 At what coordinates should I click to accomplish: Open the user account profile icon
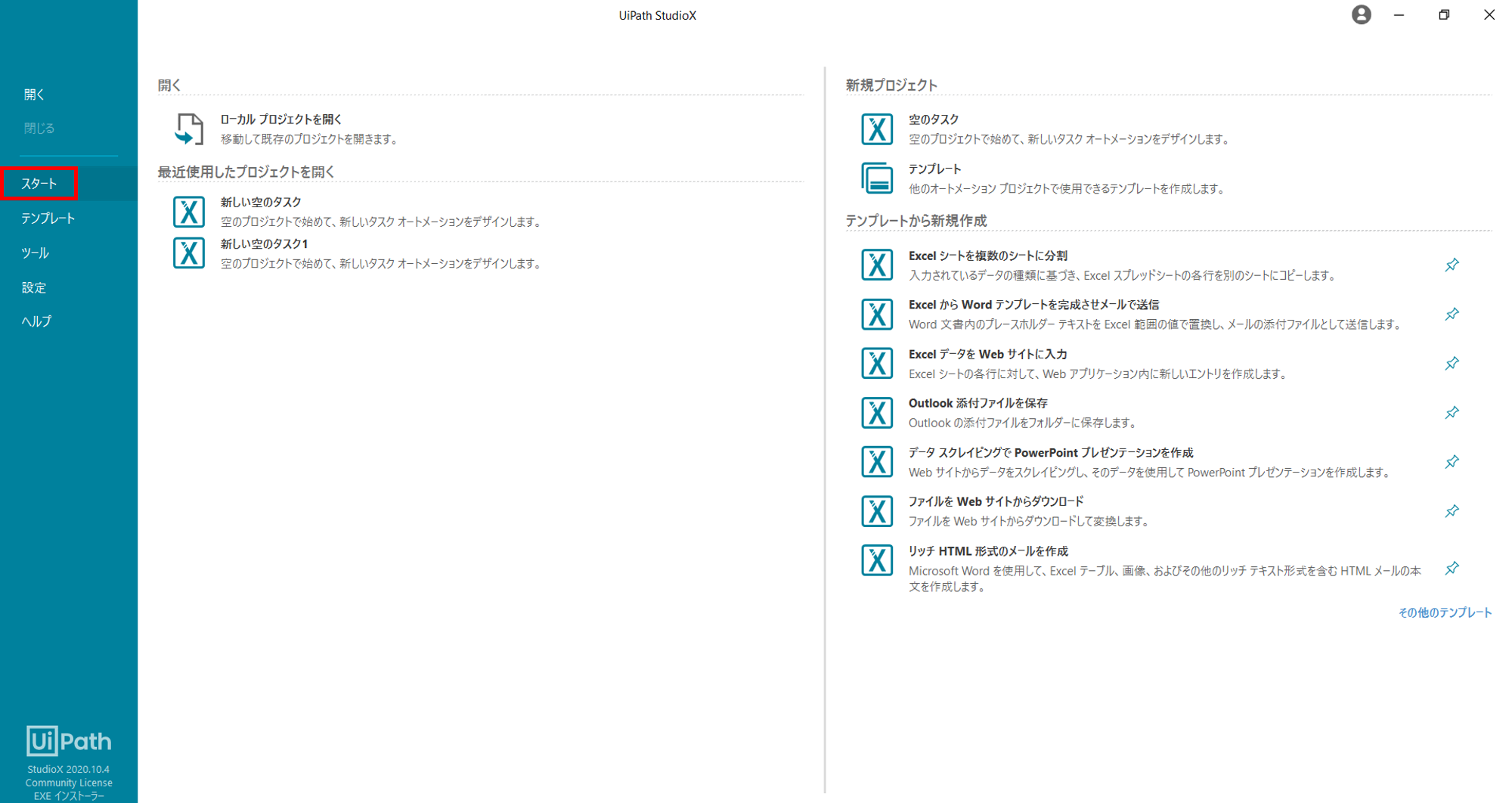tap(1361, 14)
